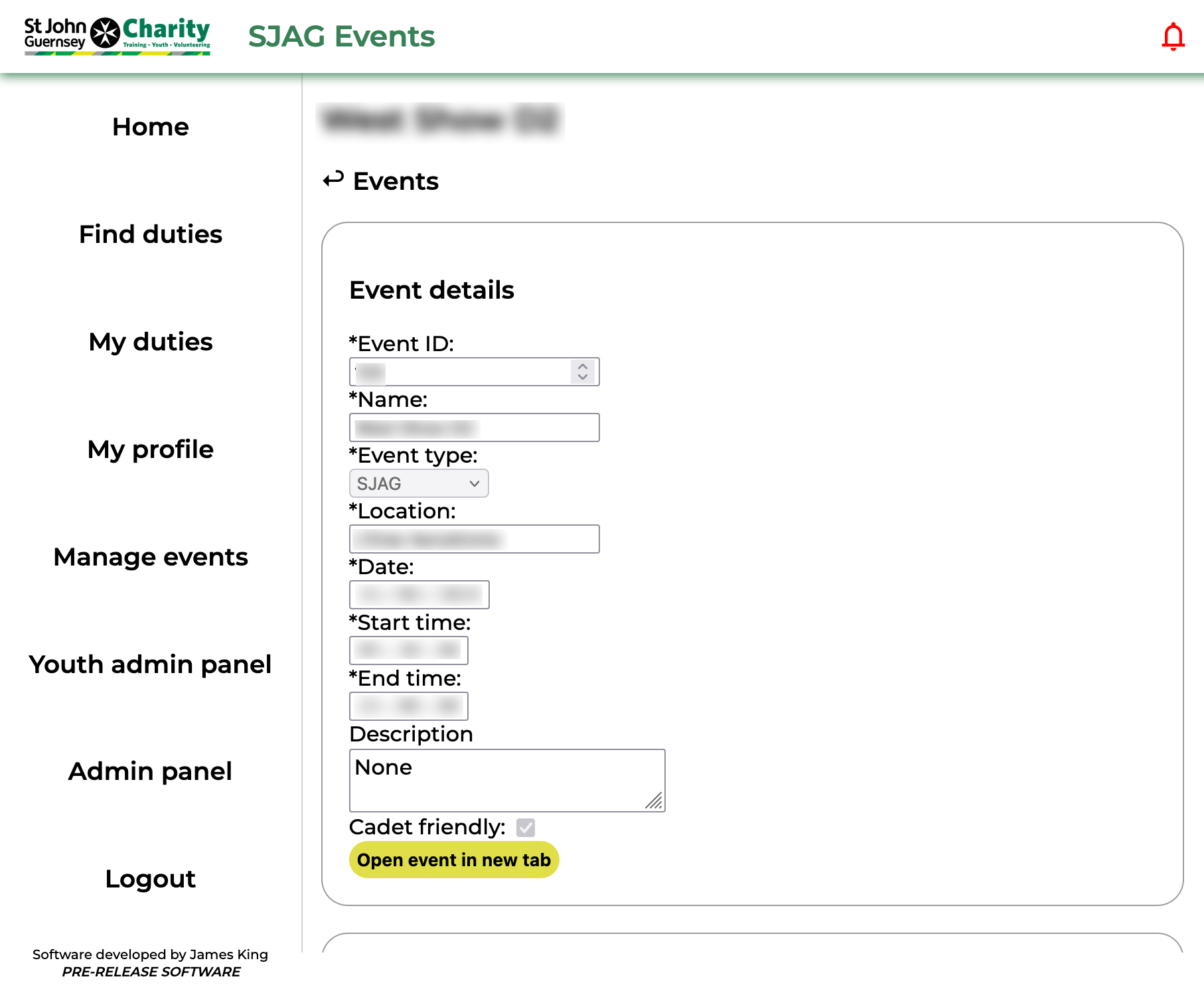Screen dimensions: 1204x993
Task: Click the Event ID stepper arrows
Action: (583, 372)
